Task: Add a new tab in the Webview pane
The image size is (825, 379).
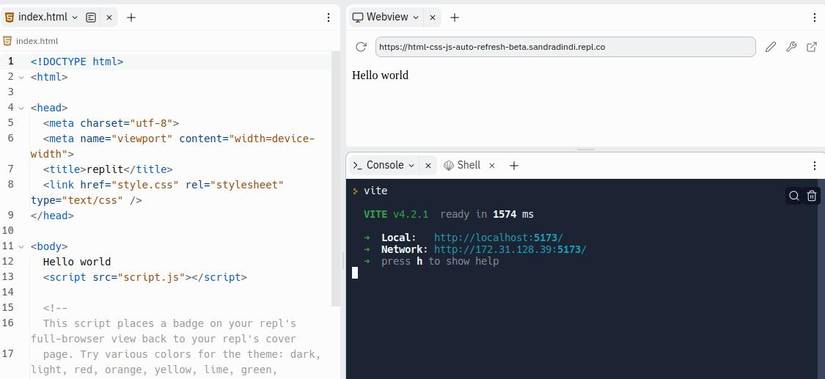Action: 455,17
